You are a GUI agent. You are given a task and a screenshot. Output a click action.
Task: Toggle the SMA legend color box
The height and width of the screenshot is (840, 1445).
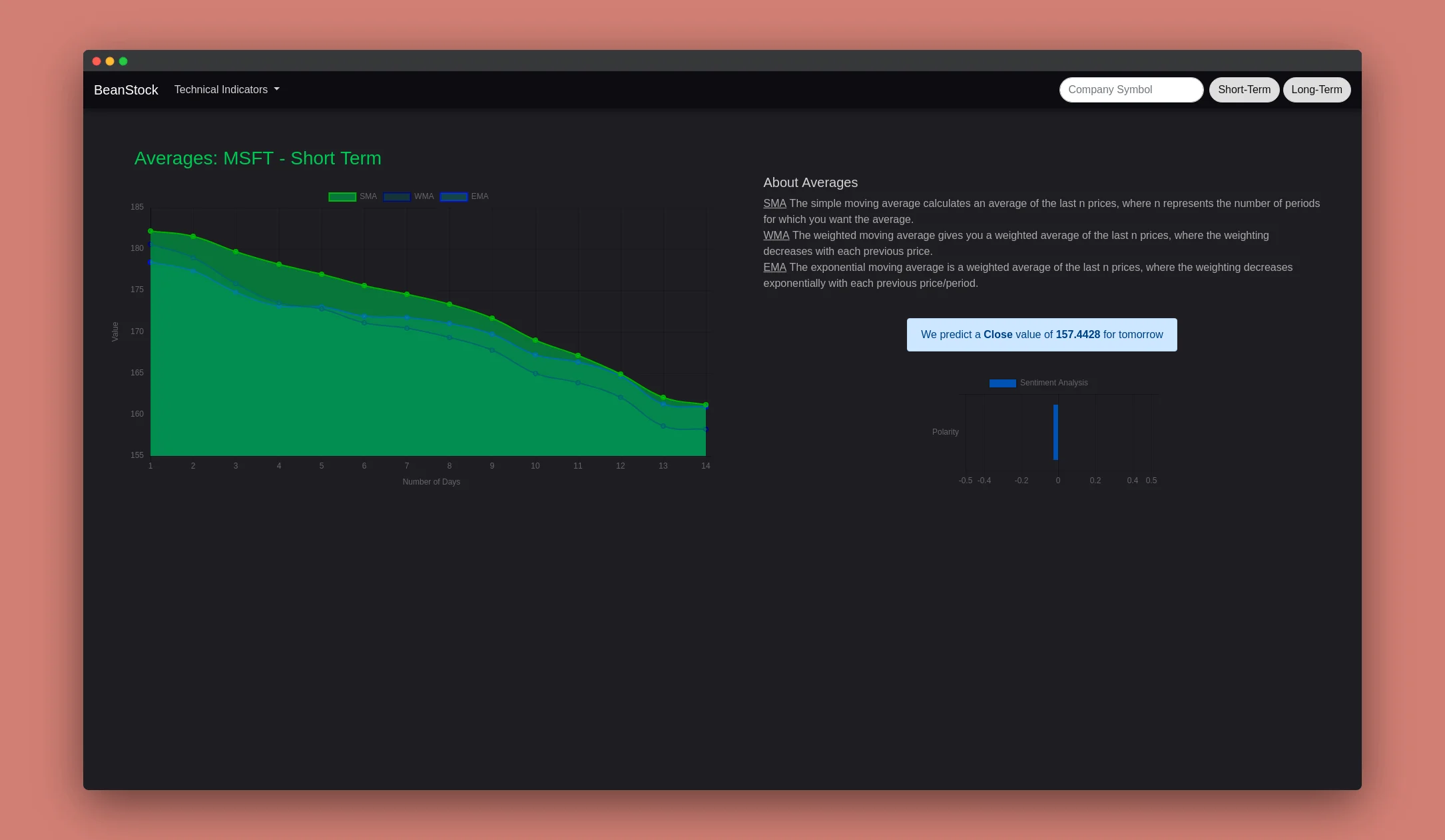[342, 196]
